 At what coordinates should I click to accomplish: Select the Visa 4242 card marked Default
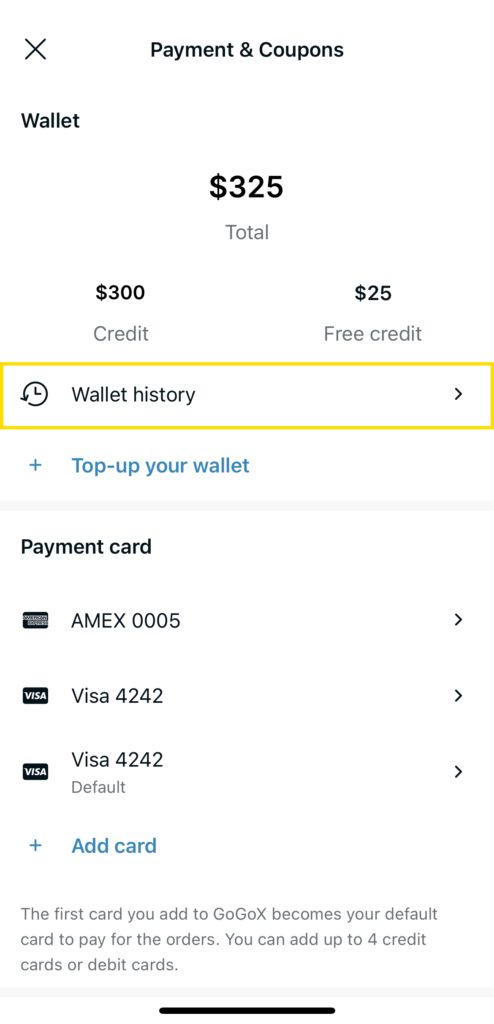pyautogui.click(x=247, y=772)
